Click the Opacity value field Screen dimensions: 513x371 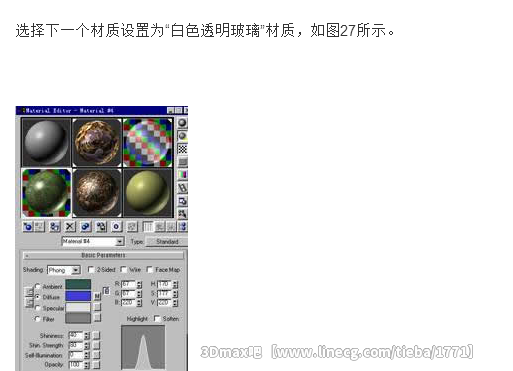pyautogui.click(x=76, y=365)
